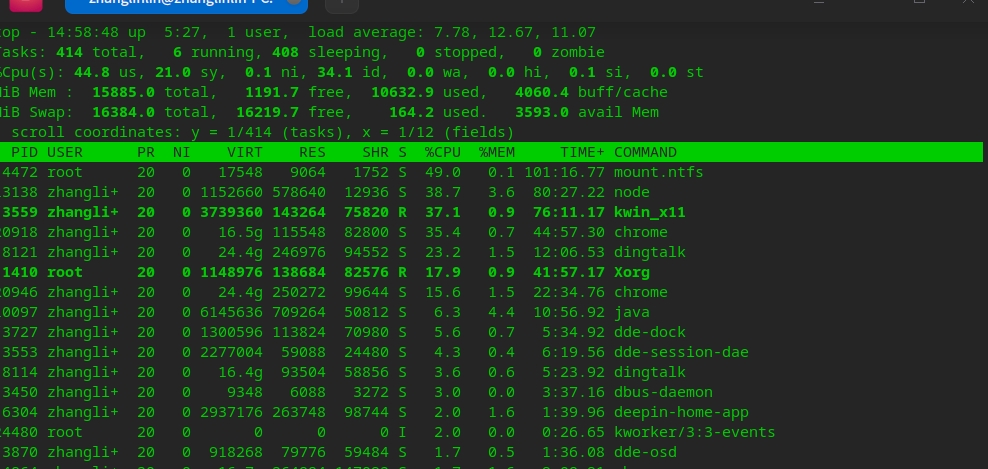The height and width of the screenshot is (469, 988).
Task: Click the chrome command with 35.4 %CPU
Action: pos(641,232)
